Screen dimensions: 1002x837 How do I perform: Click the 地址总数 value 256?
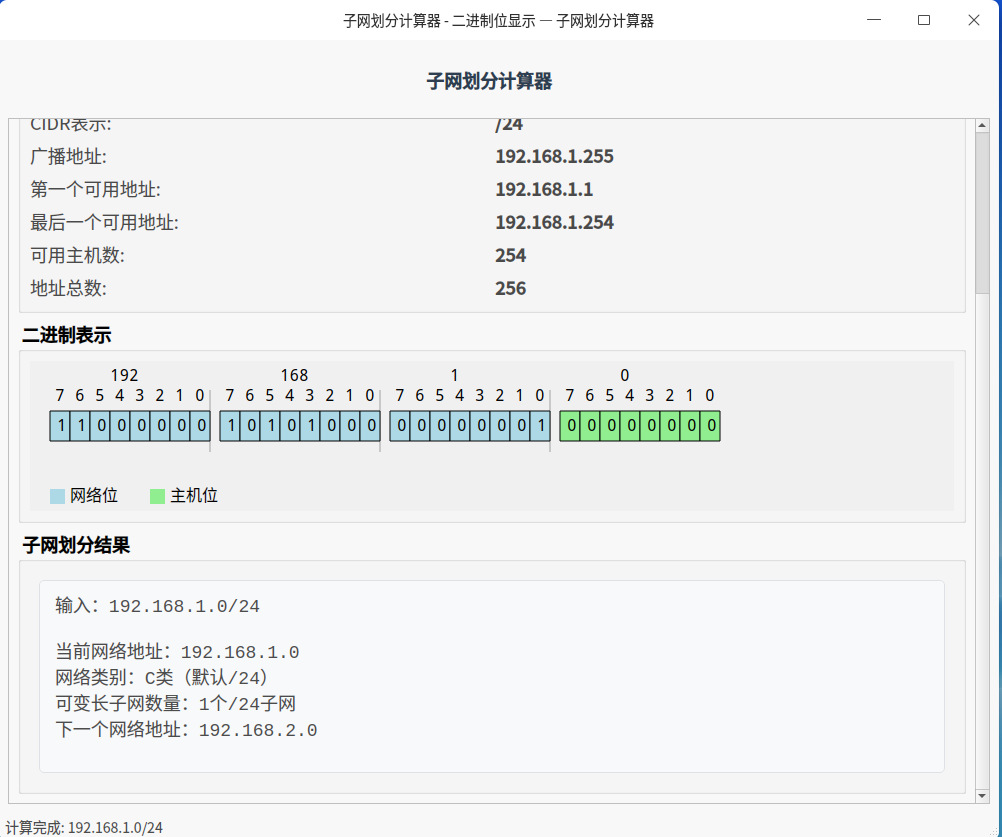point(510,288)
